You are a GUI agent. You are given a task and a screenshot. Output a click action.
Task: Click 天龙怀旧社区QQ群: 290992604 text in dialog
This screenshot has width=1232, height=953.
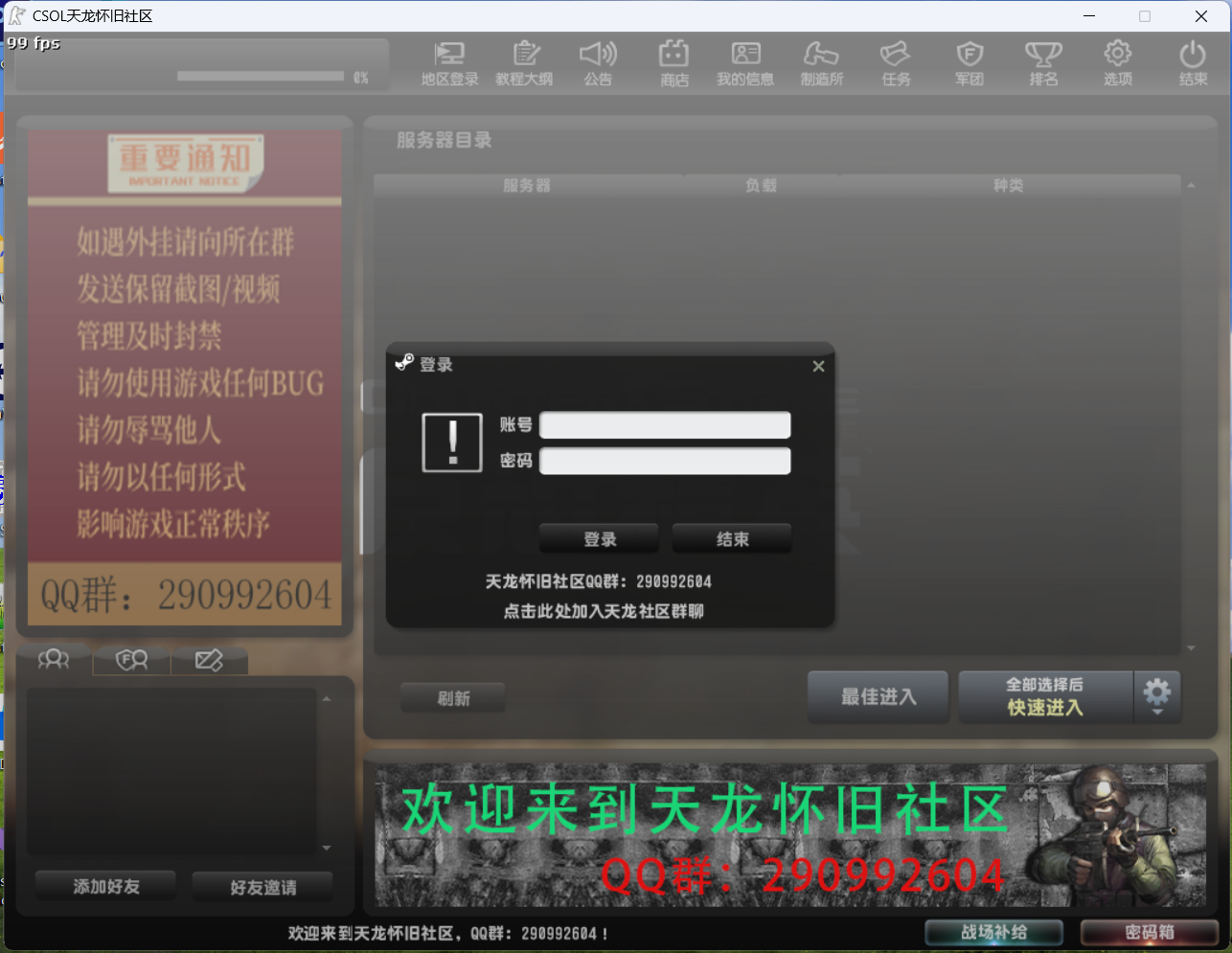[x=599, y=581]
